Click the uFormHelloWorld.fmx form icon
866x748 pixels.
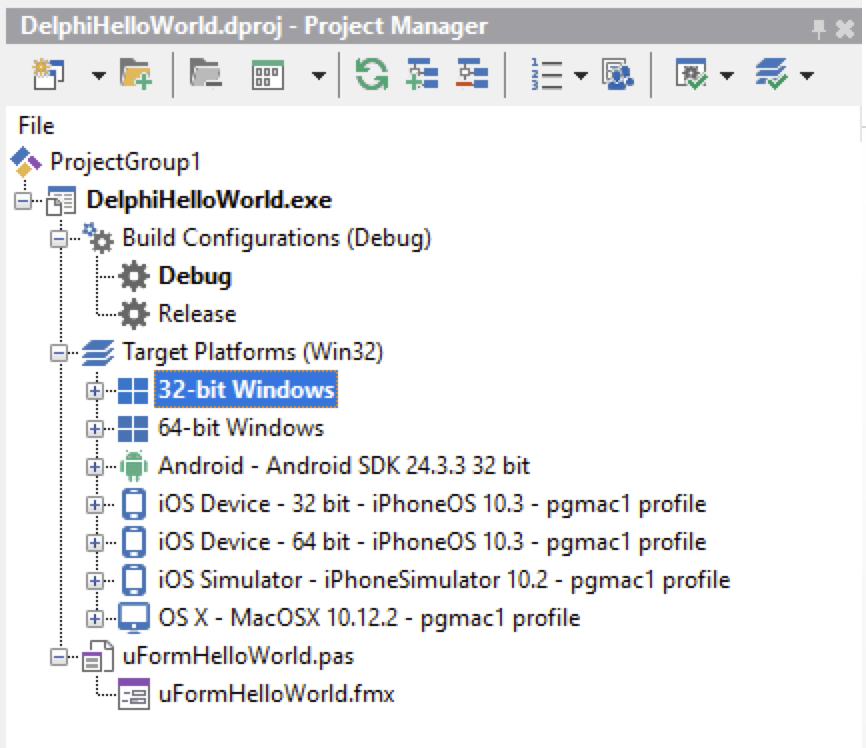tap(134, 694)
